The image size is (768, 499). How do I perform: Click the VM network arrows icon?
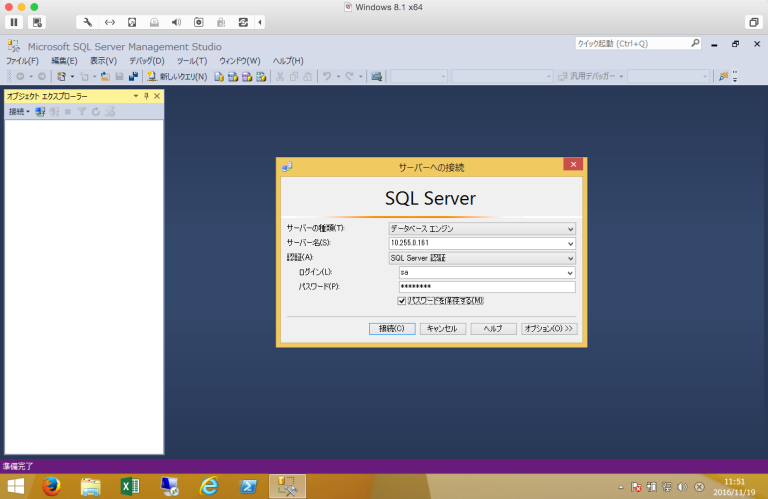[110, 22]
